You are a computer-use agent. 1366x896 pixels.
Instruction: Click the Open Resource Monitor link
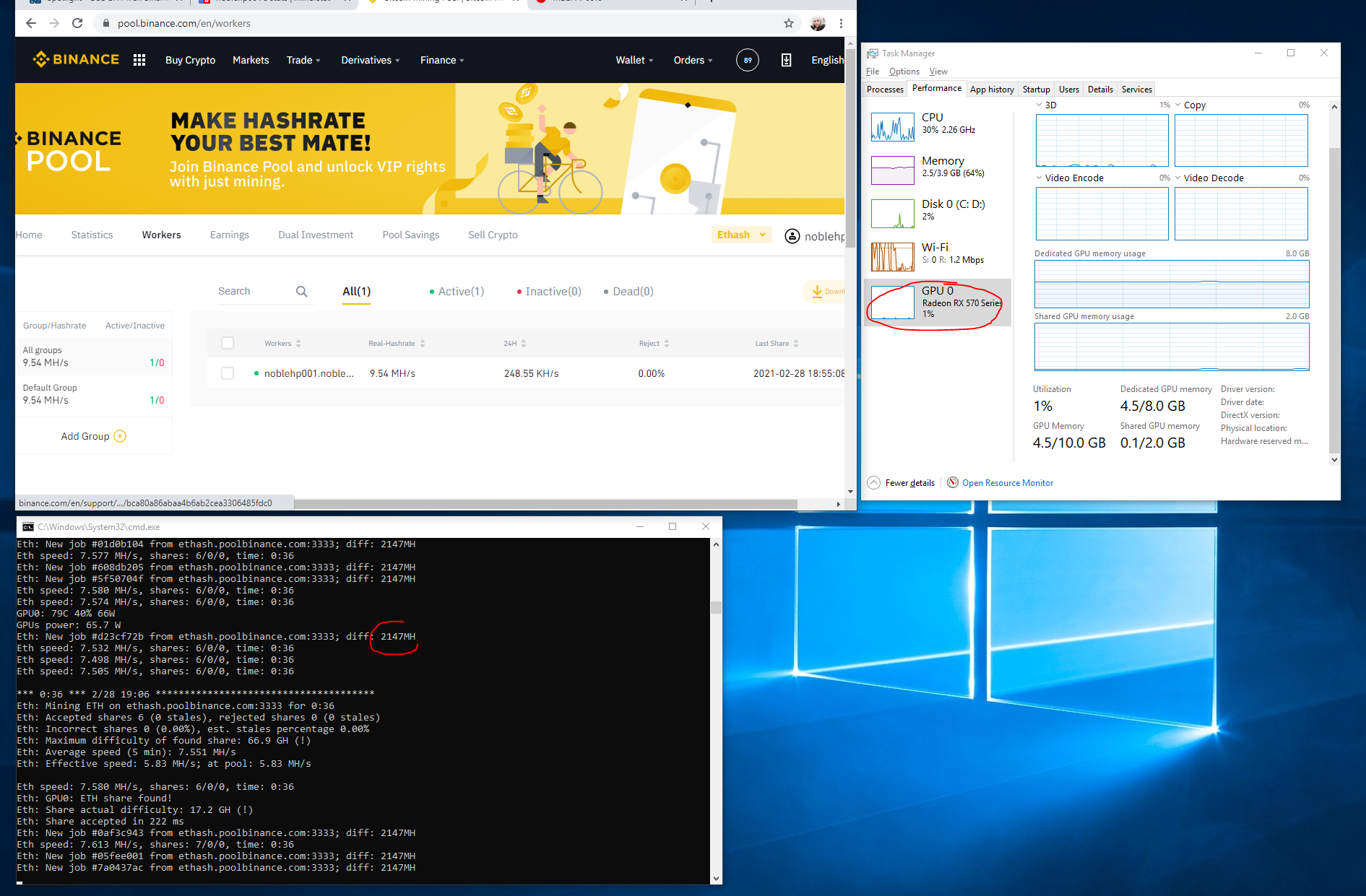pyautogui.click(x=1007, y=483)
